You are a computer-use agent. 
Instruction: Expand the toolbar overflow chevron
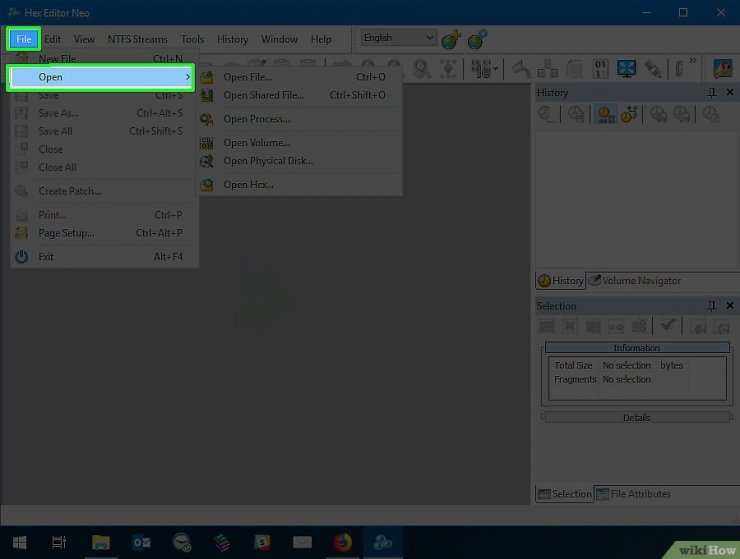click(x=692, y=60)
